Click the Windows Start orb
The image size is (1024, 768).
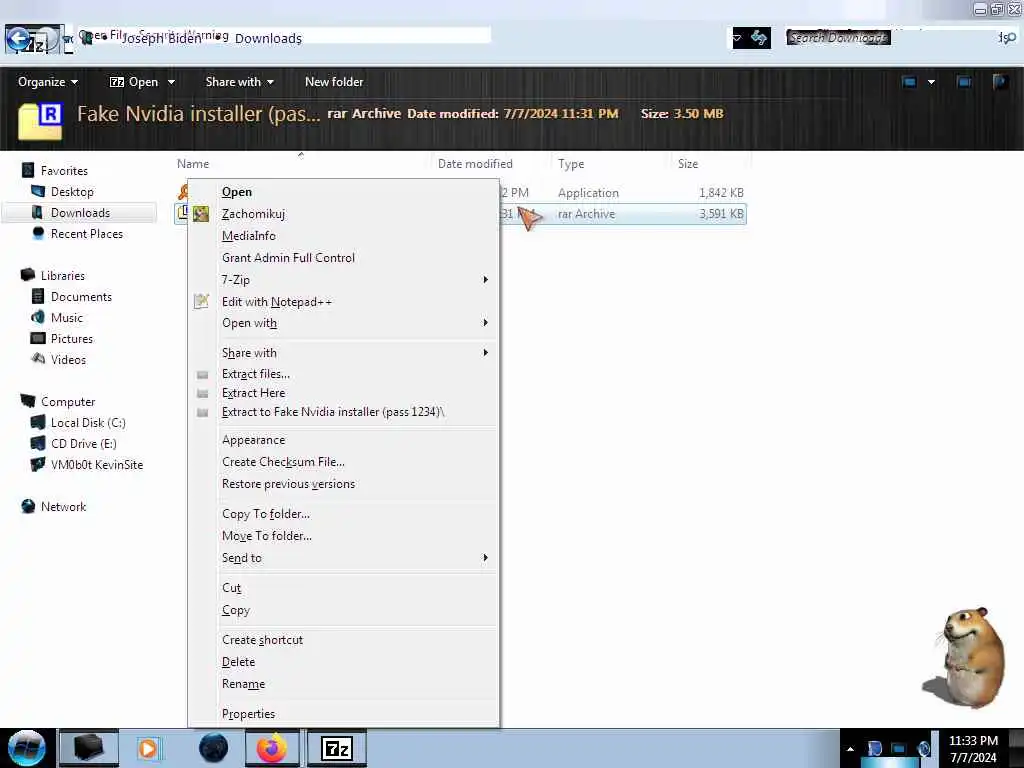point(27,748)
